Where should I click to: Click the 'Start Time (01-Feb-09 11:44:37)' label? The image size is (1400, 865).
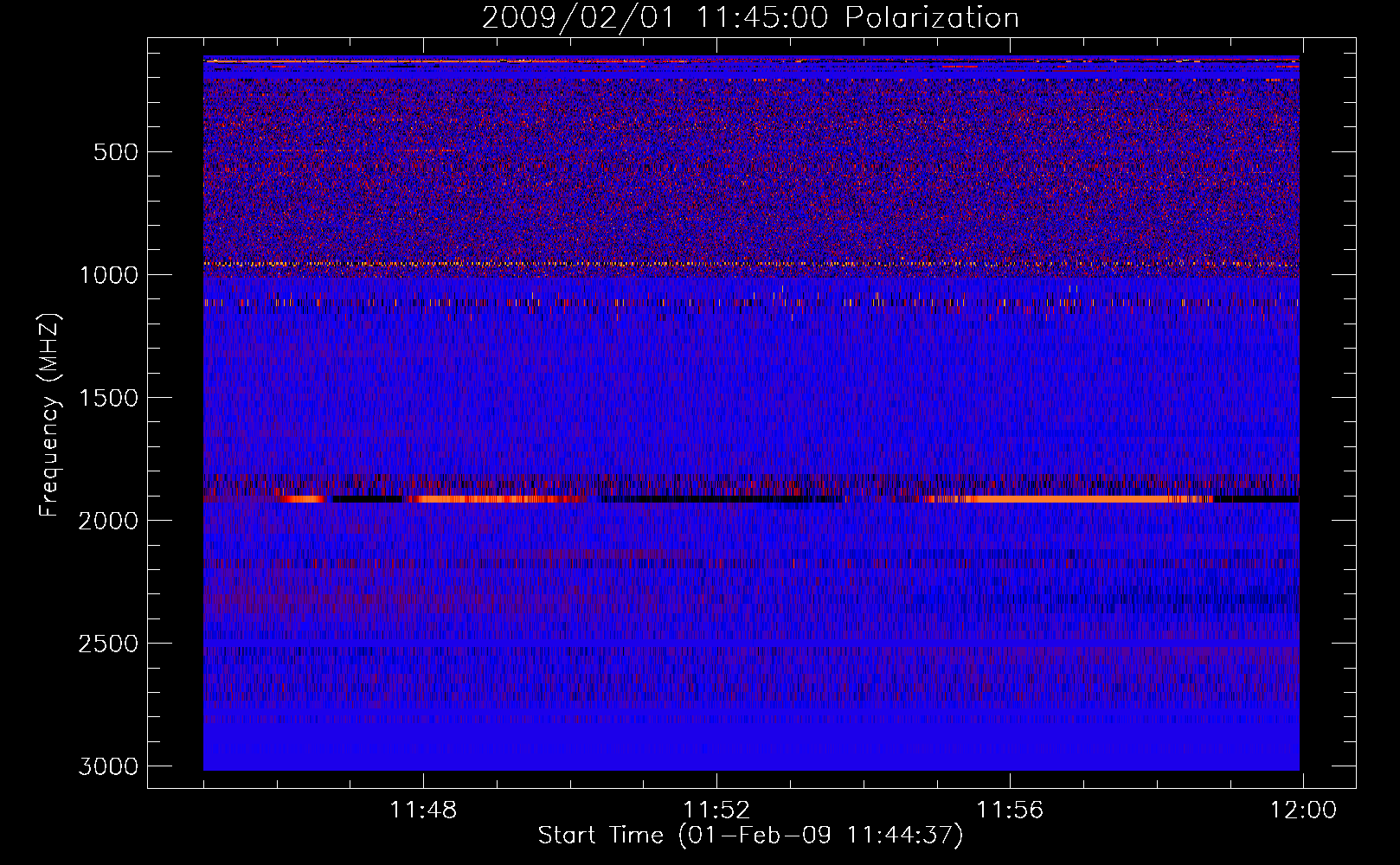(750, 836)
